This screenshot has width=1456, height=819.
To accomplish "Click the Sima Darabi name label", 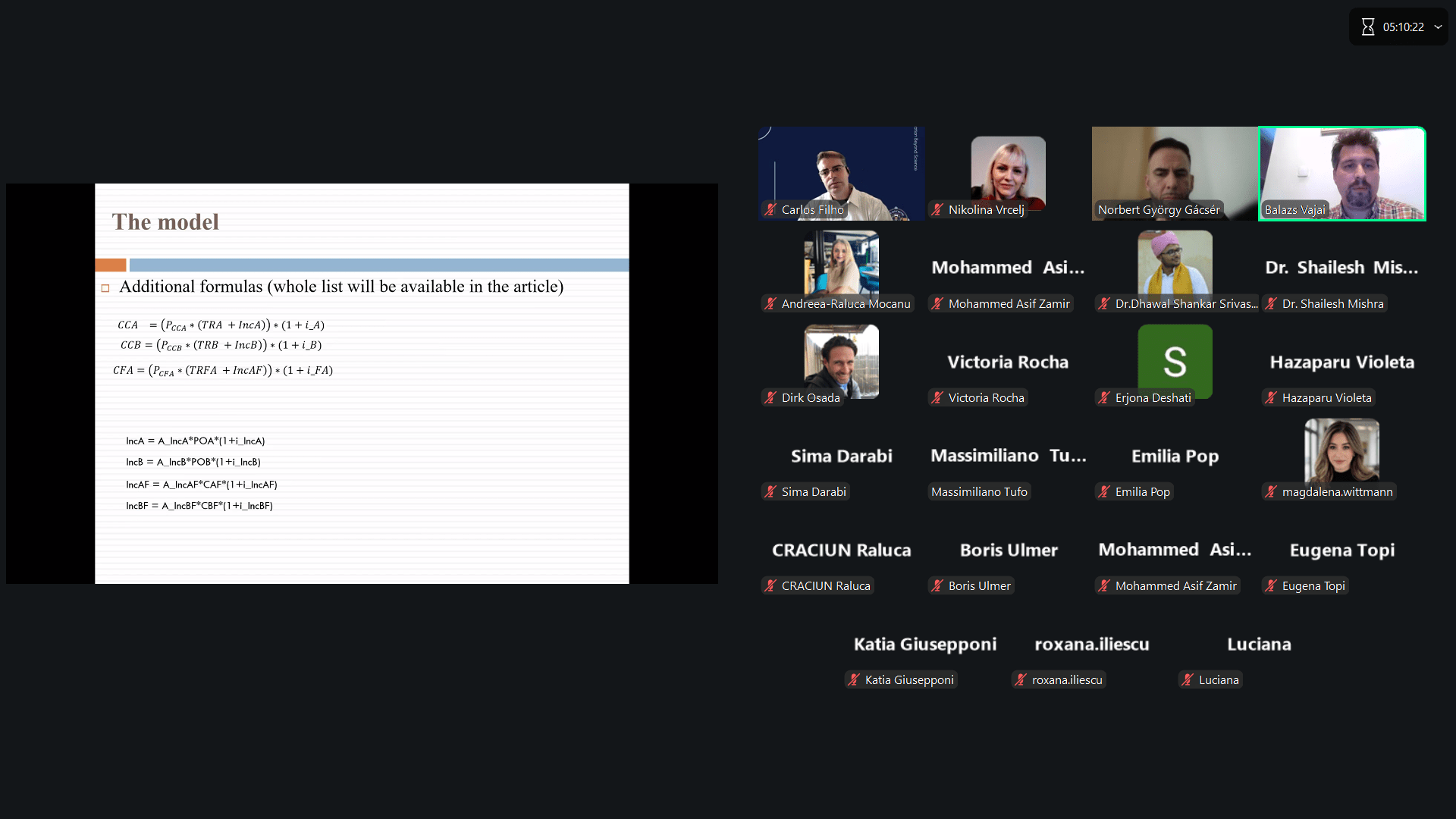I will click(814, 492).
